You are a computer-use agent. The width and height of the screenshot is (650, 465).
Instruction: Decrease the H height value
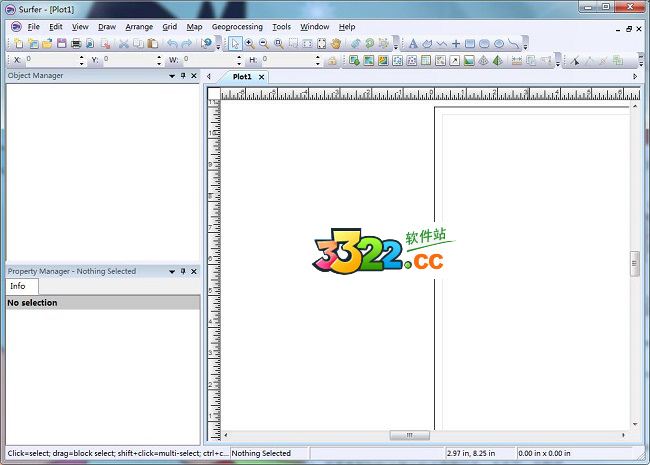[x=318, y=63]
